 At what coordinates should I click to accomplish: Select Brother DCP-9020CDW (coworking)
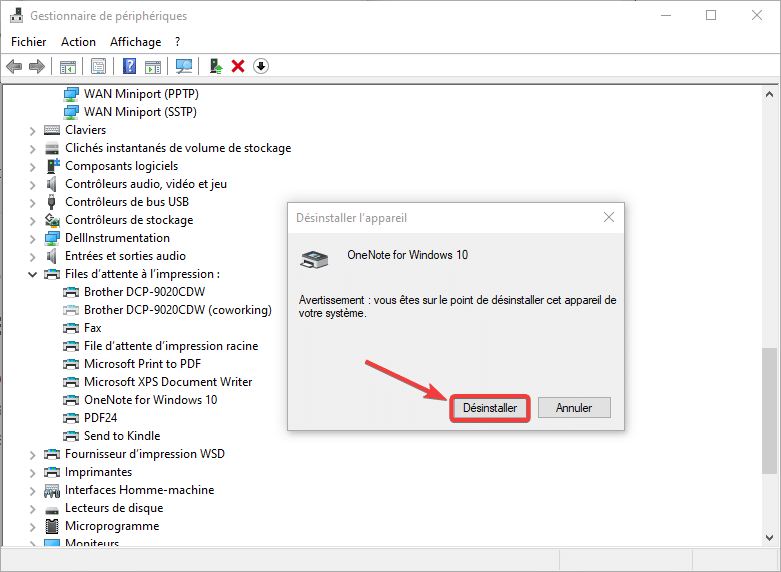tap(178, 310)
